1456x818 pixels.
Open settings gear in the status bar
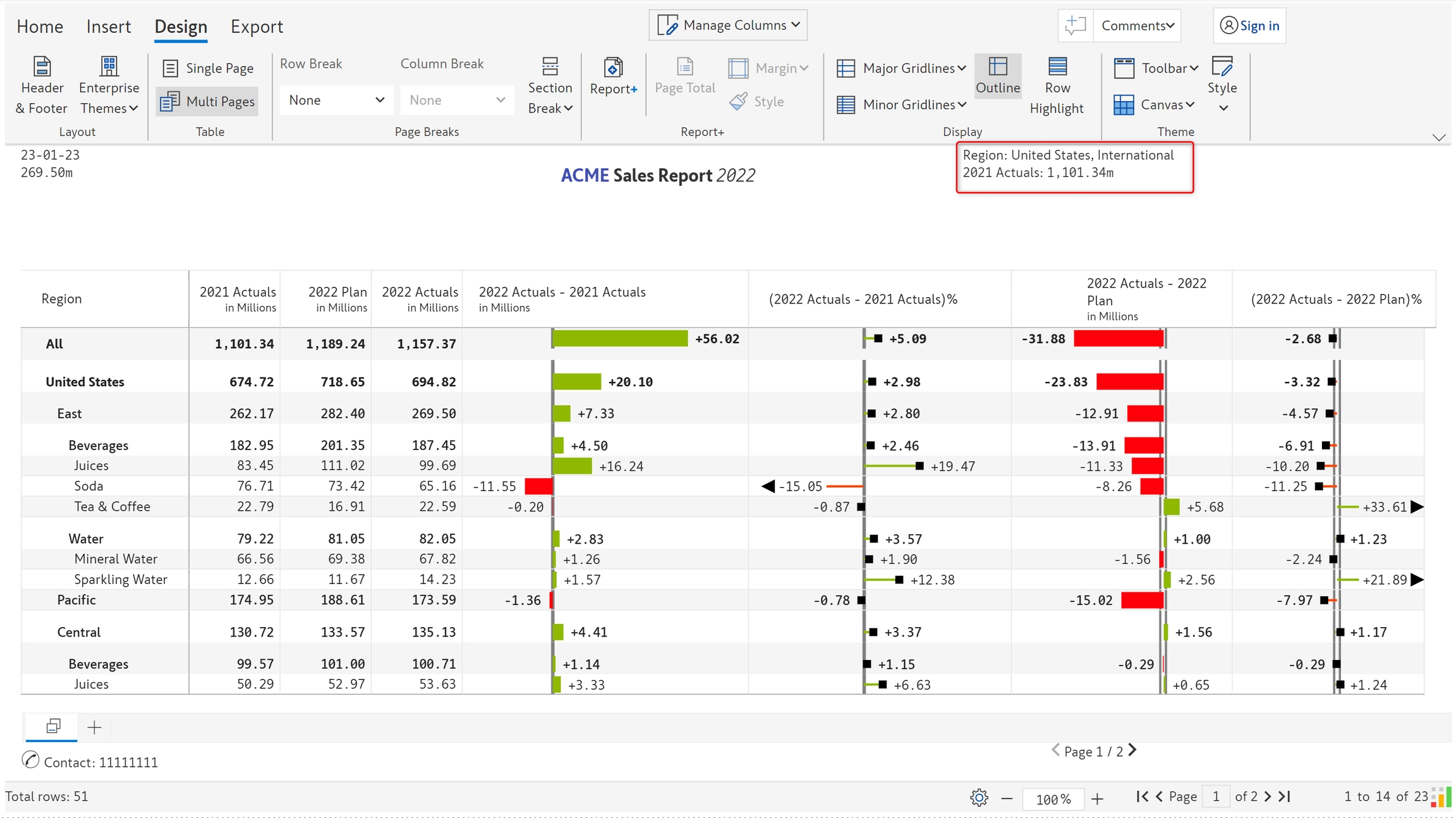point(979,798)
